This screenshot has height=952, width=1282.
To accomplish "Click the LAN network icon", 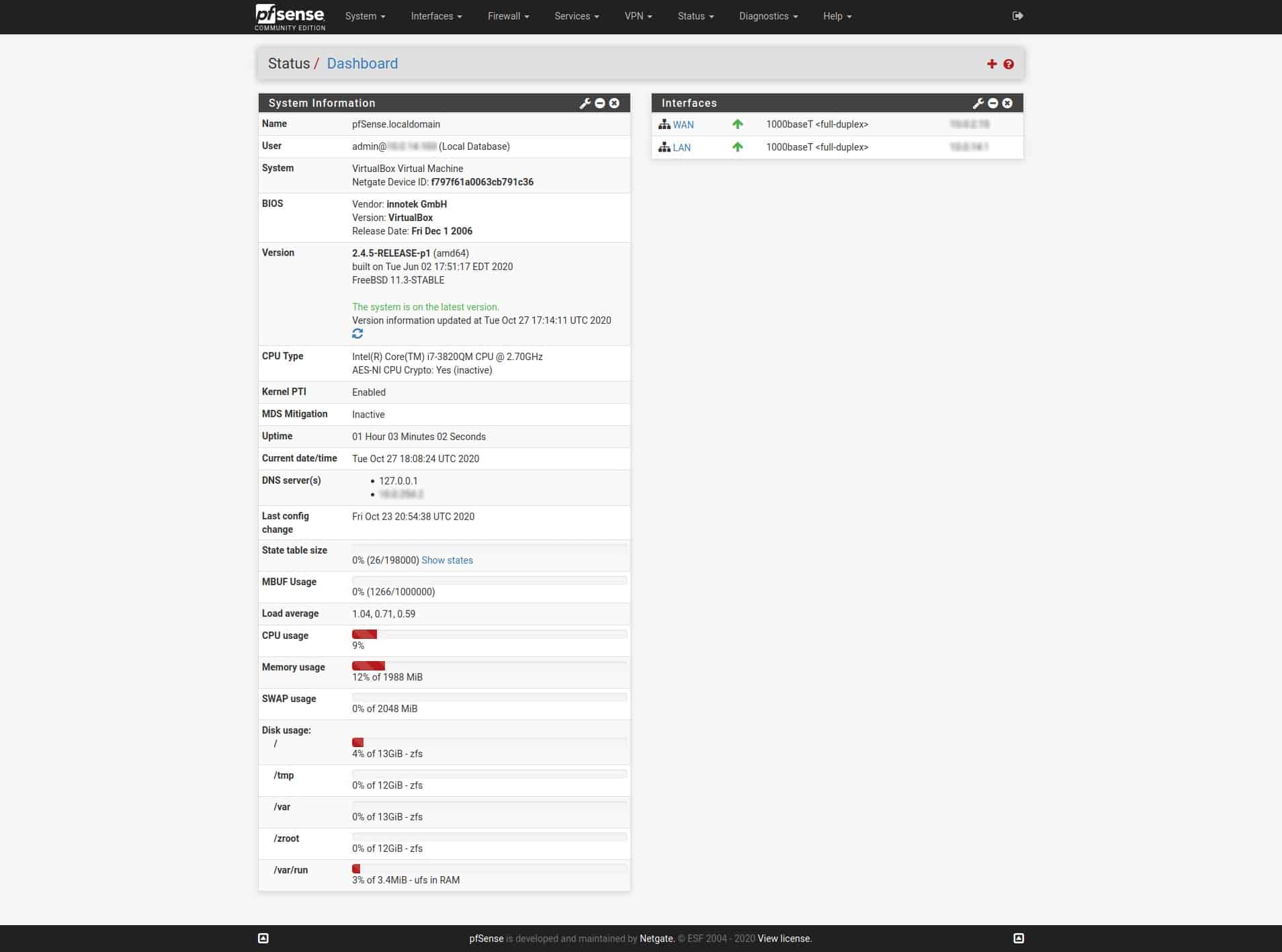I will pyautogui.click(x=665, y=147).
